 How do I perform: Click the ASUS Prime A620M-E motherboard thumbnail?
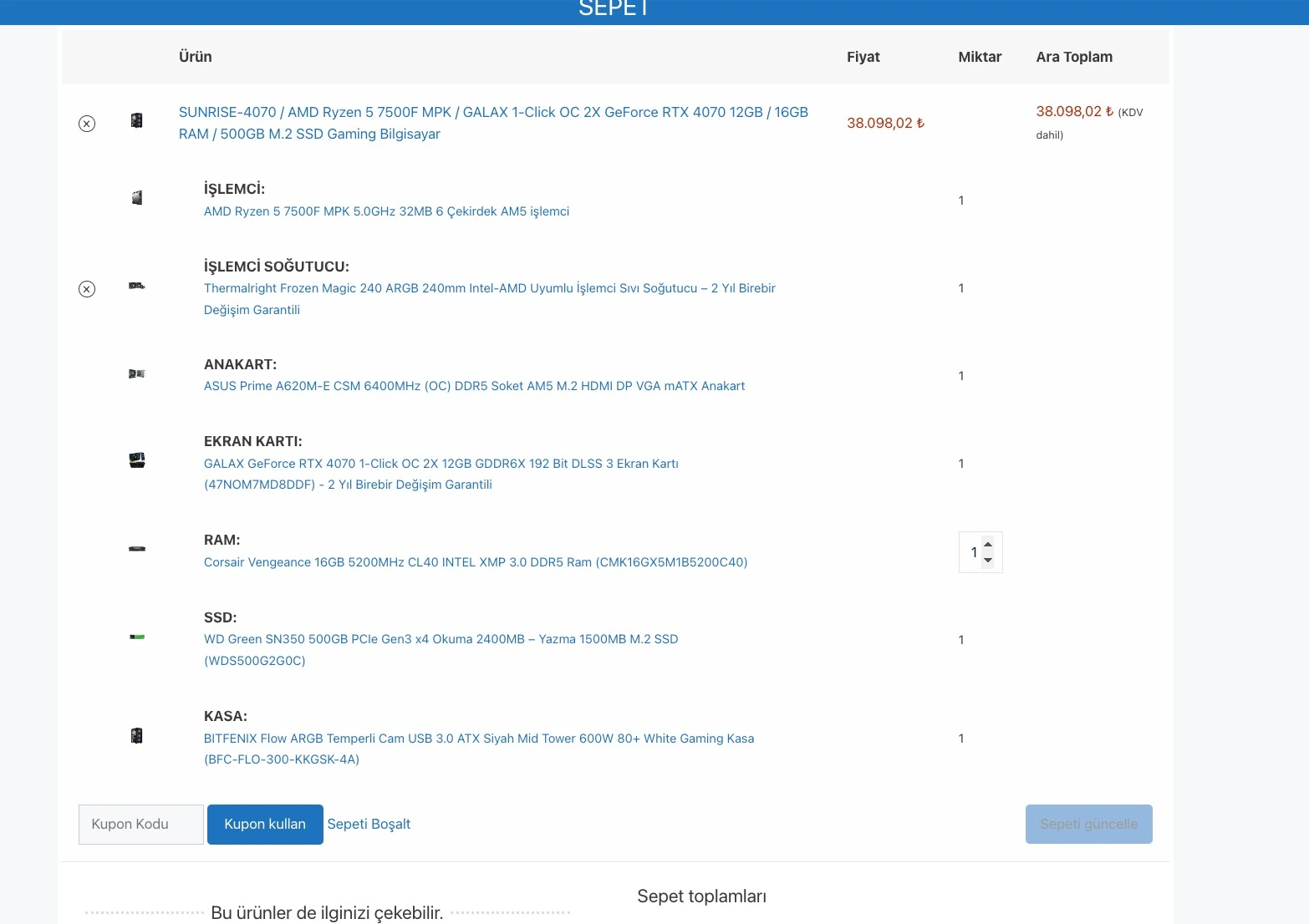point(137,373)
